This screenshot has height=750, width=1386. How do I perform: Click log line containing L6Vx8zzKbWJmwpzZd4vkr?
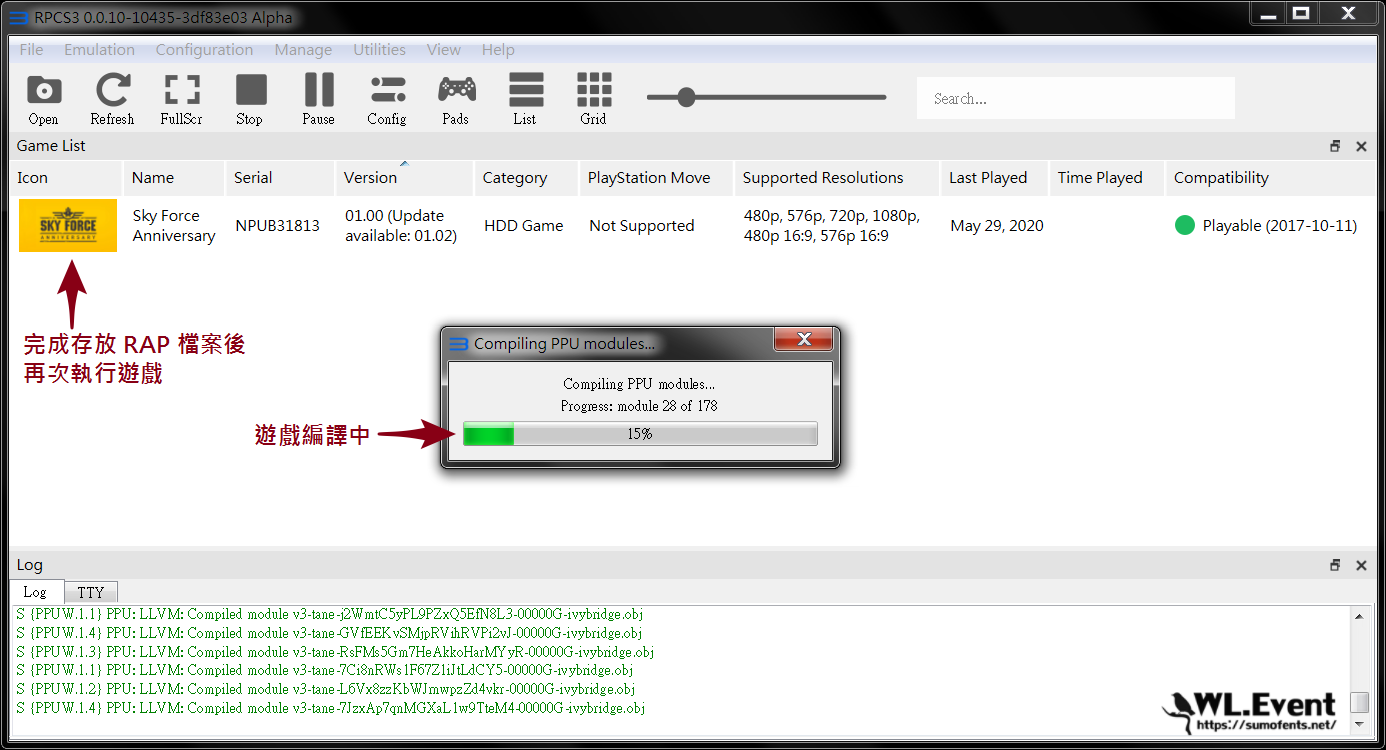coord(326,689)
